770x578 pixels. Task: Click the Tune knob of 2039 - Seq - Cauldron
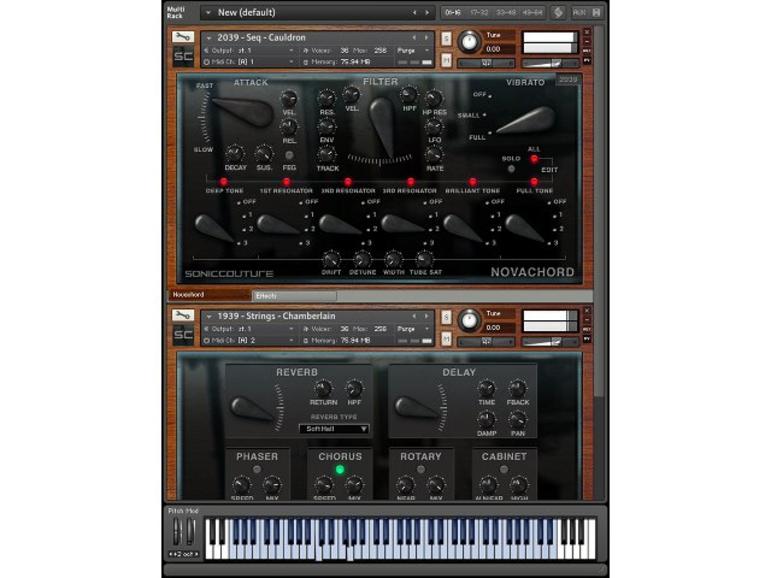coord(469,42)
